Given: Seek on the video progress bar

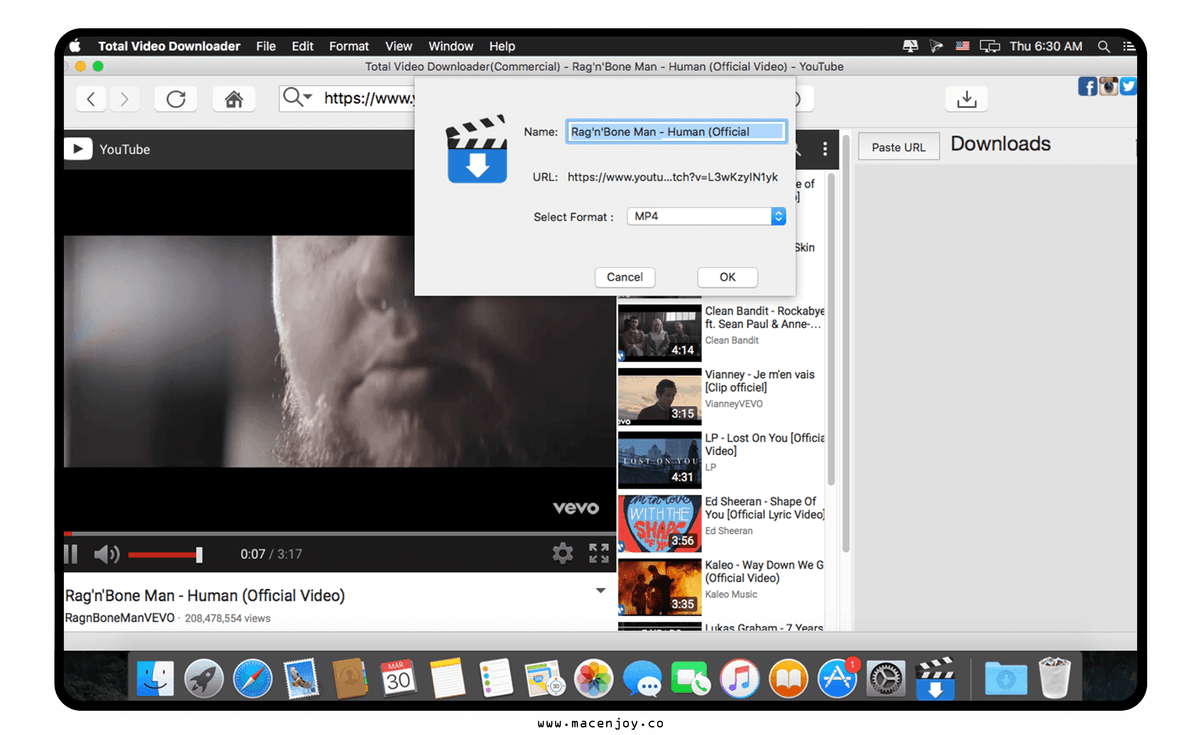Looking at the screenshot, I should (340, 534).
